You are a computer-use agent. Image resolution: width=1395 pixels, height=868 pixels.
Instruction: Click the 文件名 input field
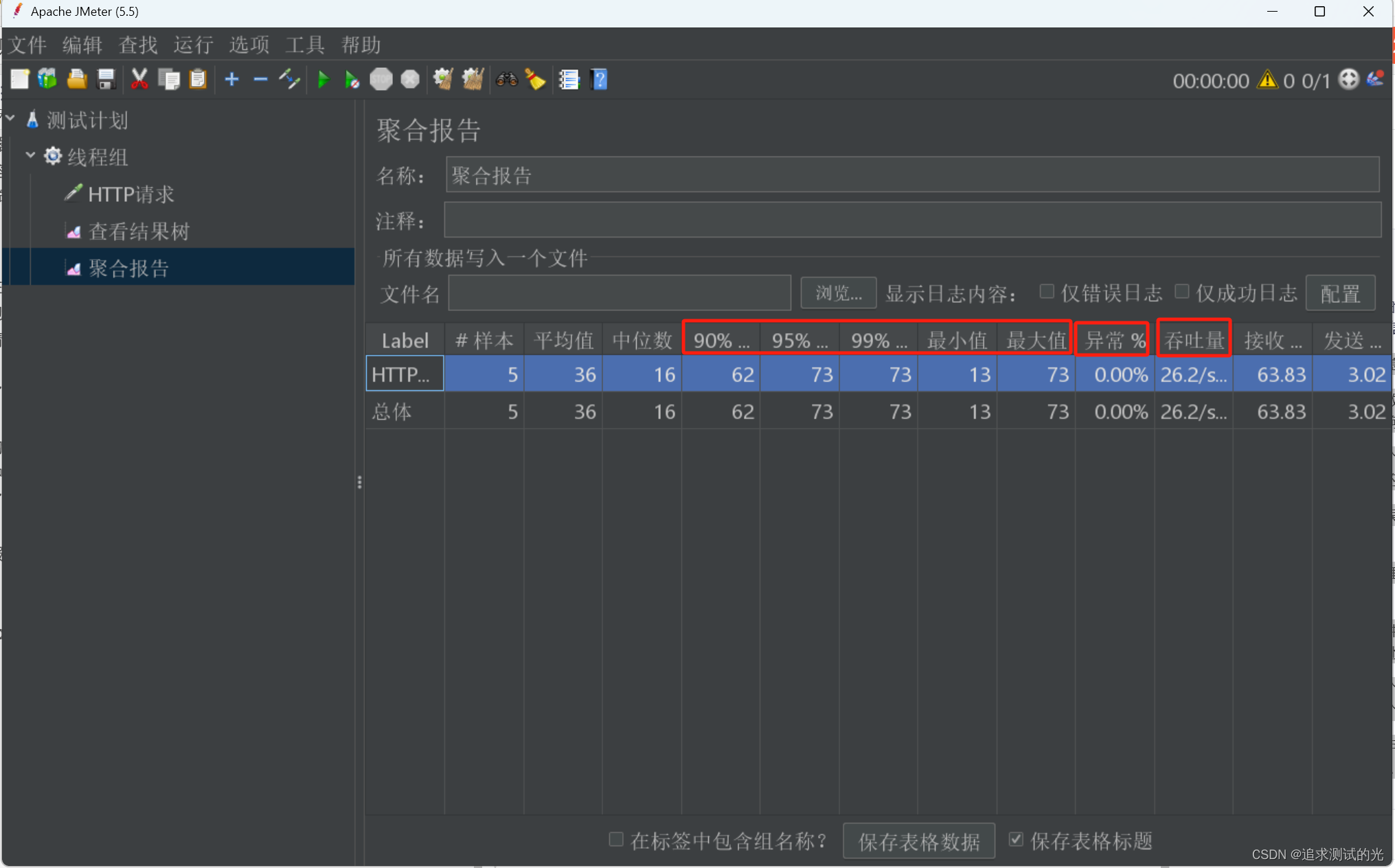(619, 294)
